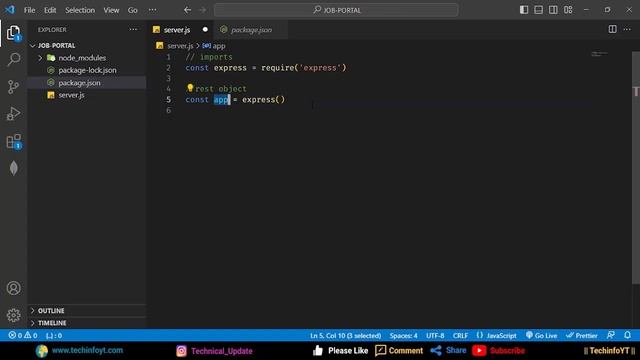Open the File menu
Screen dimensions: 640x360
pos(29,10)
